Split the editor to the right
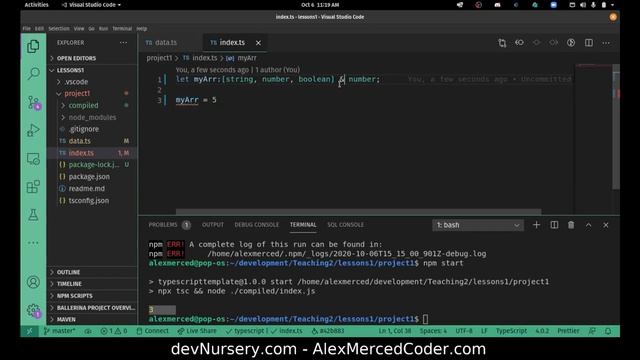Screen dimensions: 640x360 [589, 42]
